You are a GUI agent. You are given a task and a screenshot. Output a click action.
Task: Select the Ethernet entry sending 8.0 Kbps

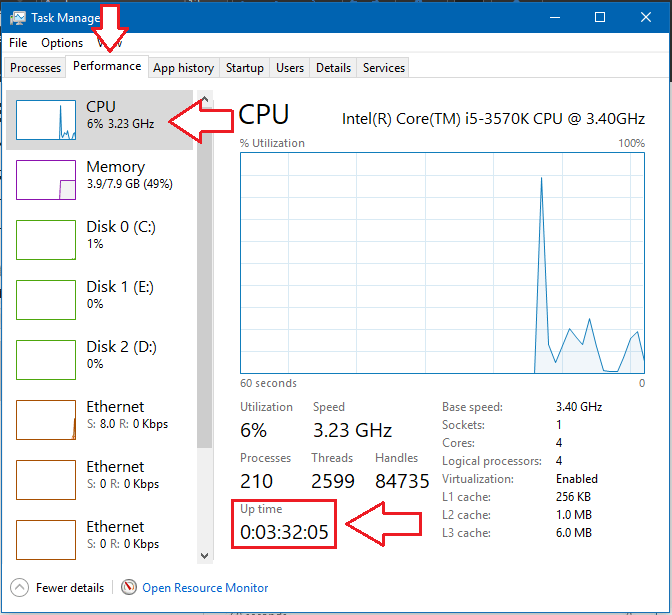point(99,420)
